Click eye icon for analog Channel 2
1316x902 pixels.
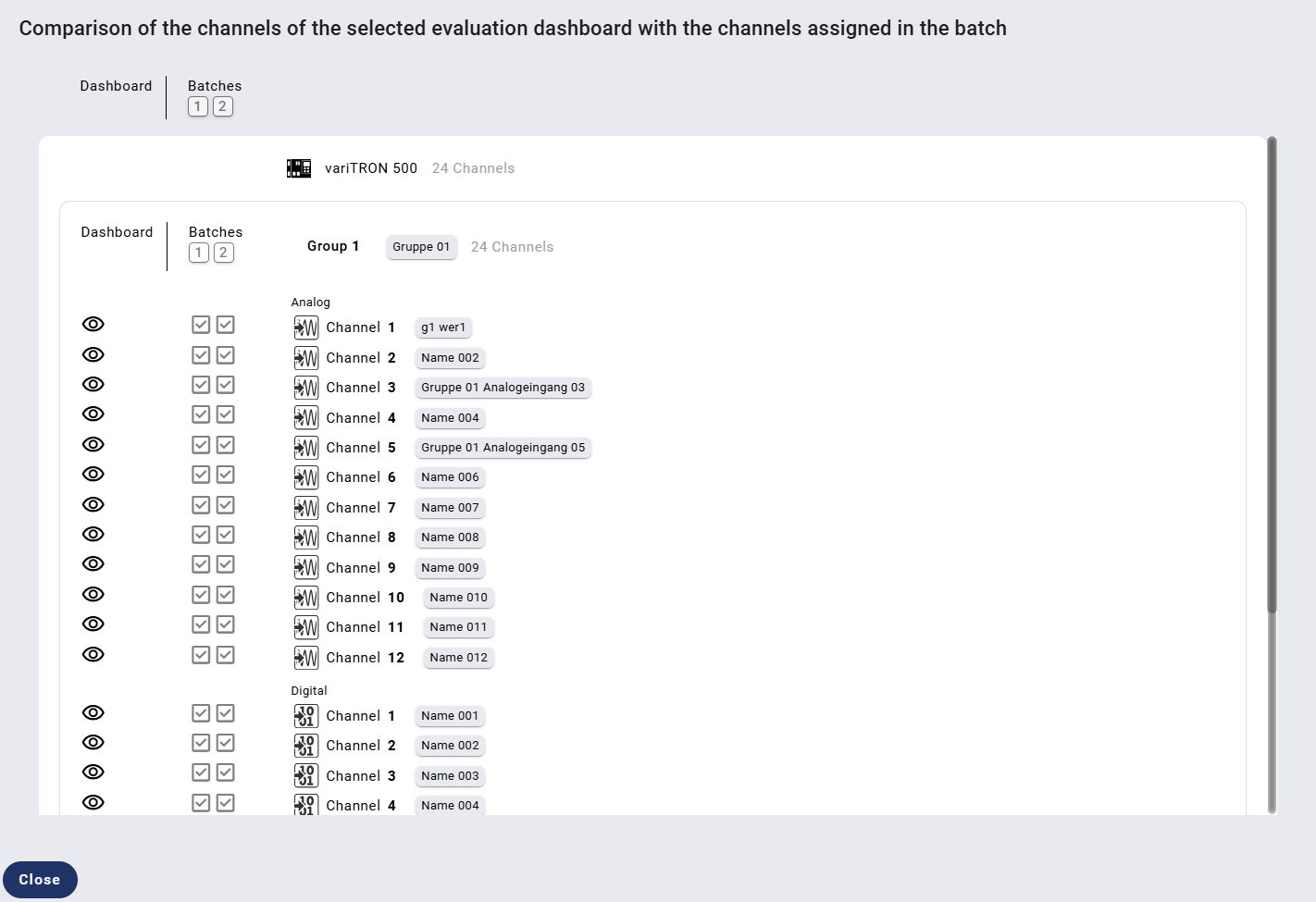[93, 355]
